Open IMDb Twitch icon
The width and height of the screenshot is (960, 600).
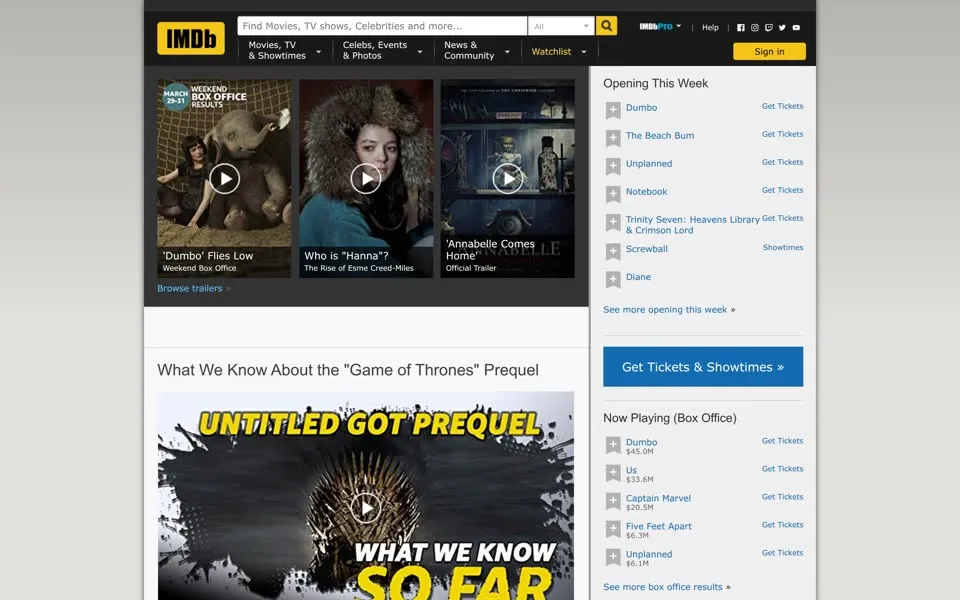point(769,28)
